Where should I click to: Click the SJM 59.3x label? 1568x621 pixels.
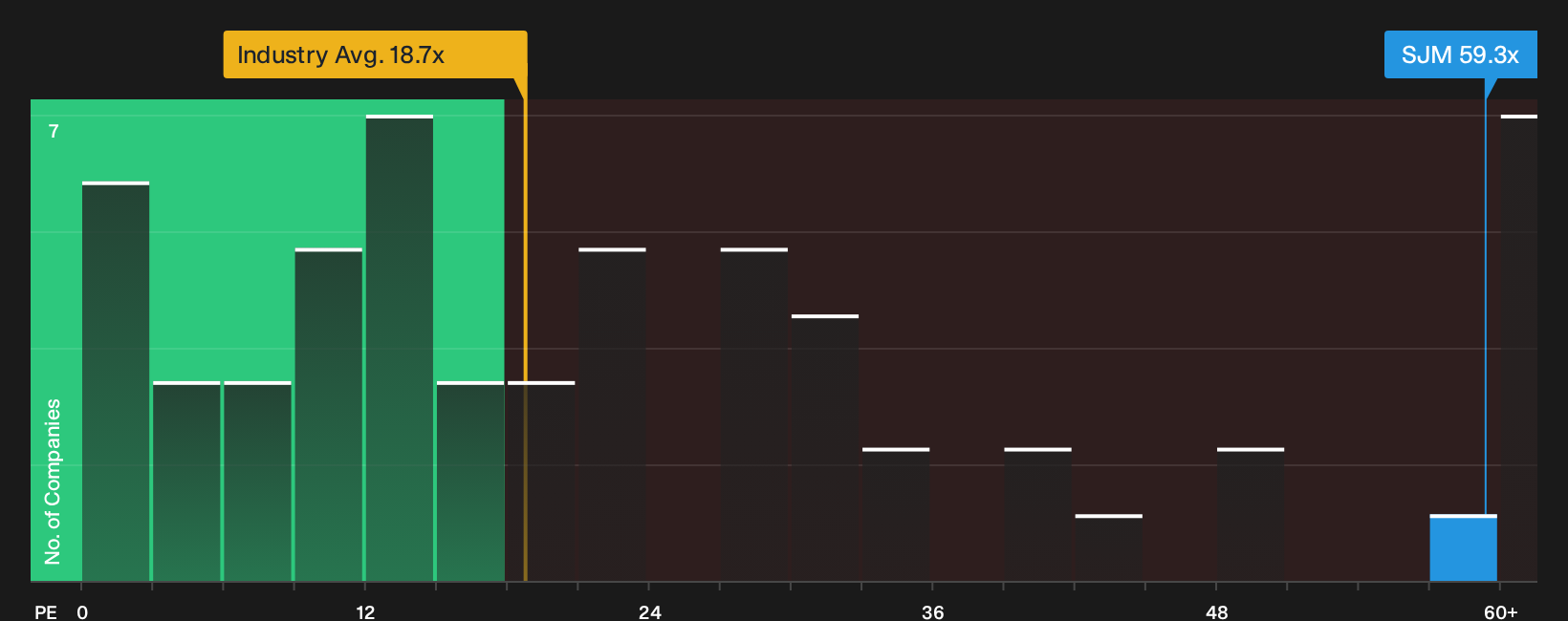(x=1460, y=54)
